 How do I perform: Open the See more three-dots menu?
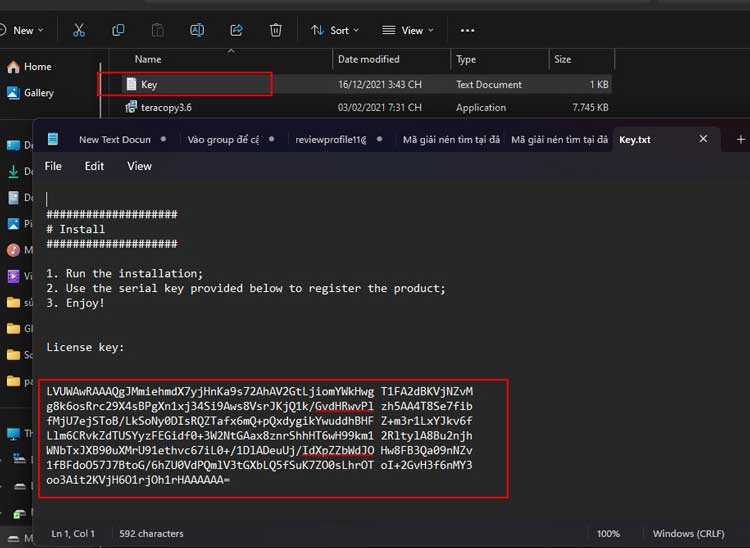coord(467,30)
